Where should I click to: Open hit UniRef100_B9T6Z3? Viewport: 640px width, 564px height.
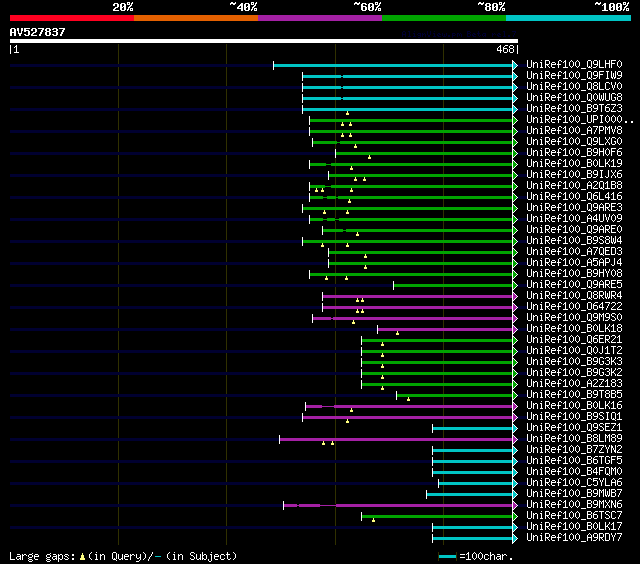[574, 109]
